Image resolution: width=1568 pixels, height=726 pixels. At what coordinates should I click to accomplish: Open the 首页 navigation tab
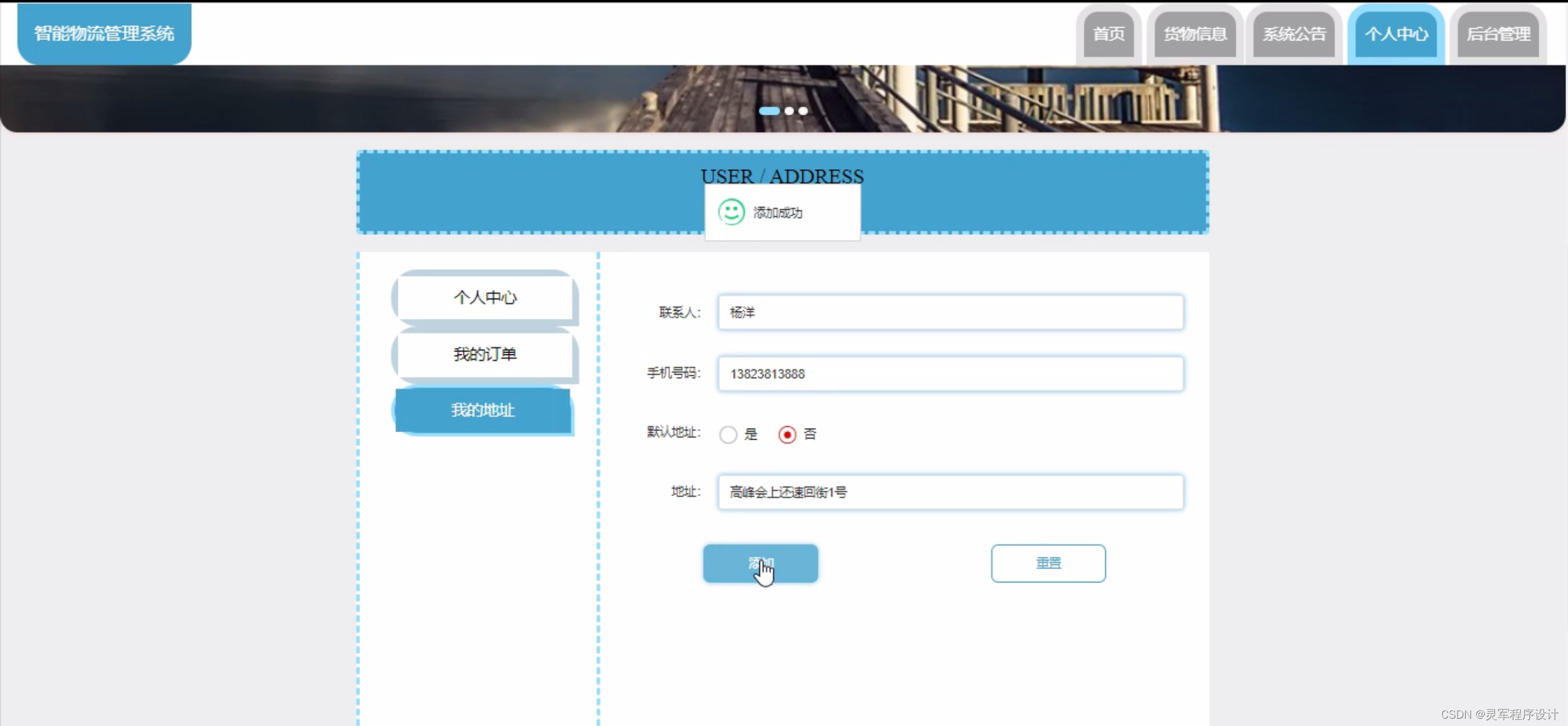coord(1108,34)
